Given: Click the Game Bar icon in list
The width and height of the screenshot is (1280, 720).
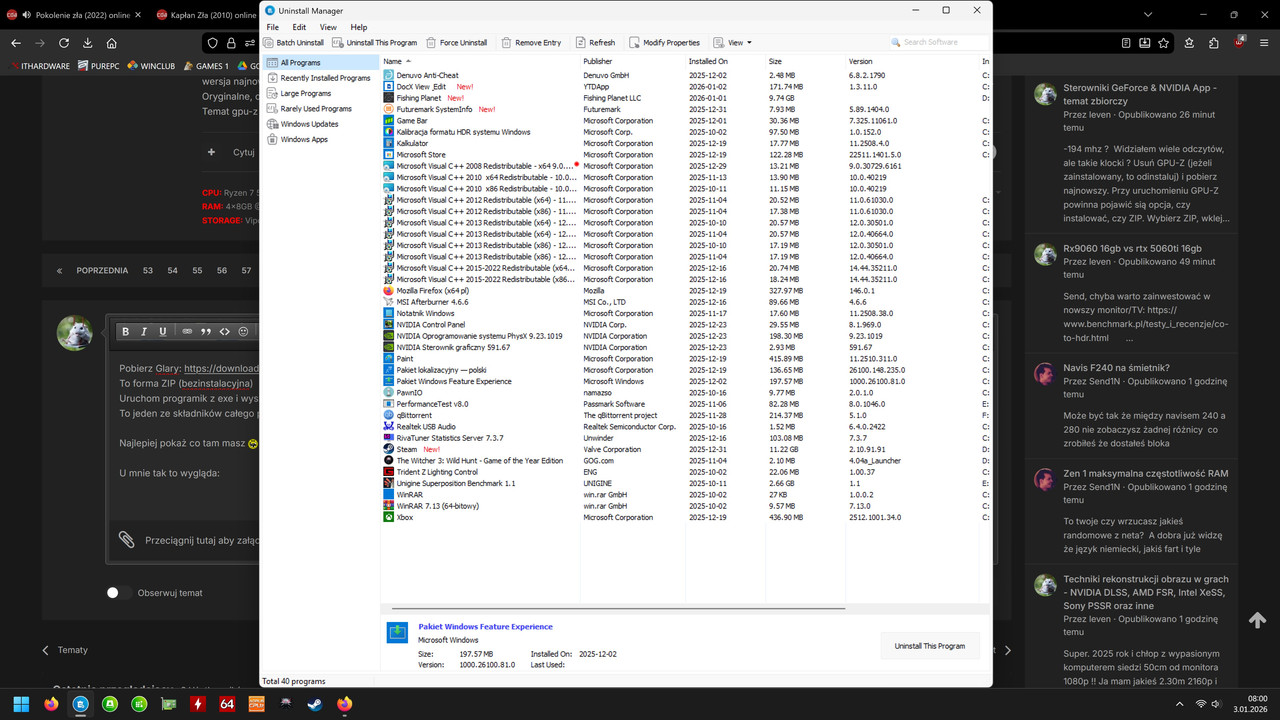Looking at the screenshot, I should click(389, 120).
